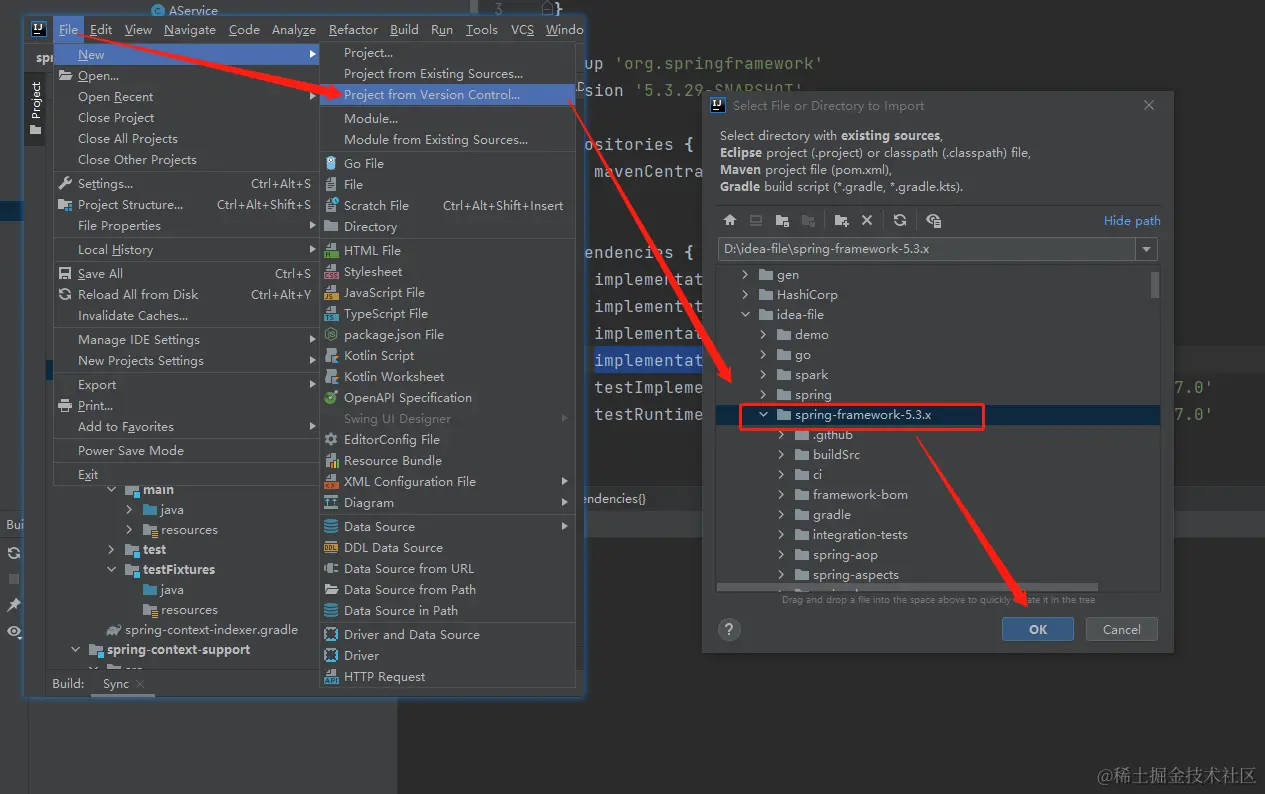Close the Sync tab via its x
Viewport: 1265px width, 794px height.
[x=141, y=684]
